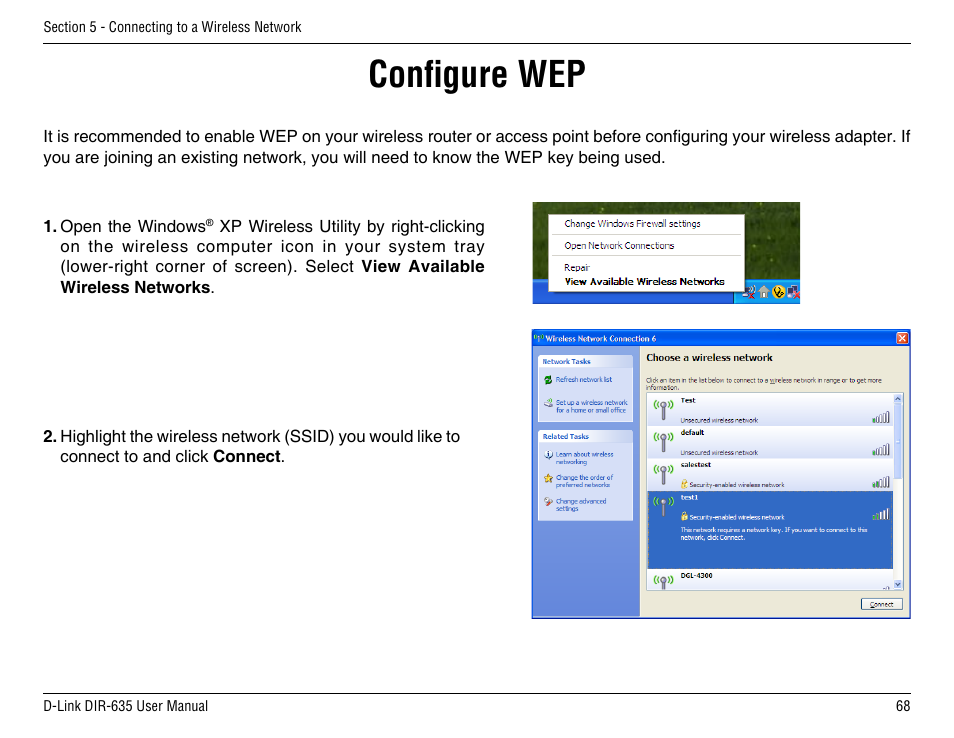Screen dimensions: 954x738
Task: Click 'Unsecured wireless network' text under Test
Action: (x=719, y=420)
